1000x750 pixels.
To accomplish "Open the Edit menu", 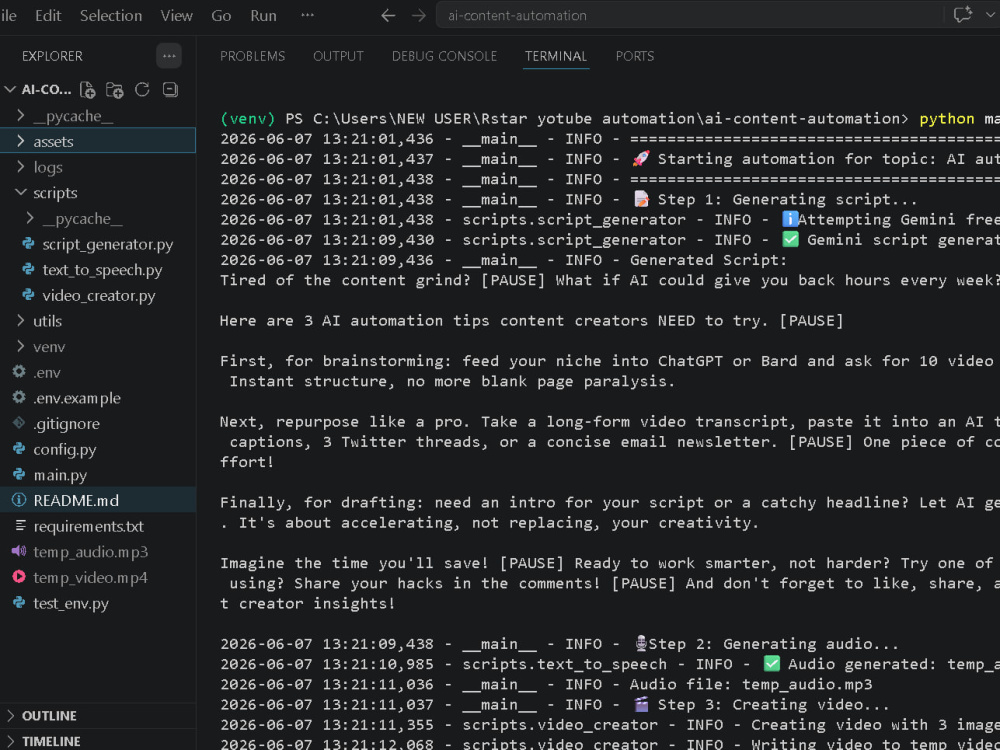I will 48,16.
